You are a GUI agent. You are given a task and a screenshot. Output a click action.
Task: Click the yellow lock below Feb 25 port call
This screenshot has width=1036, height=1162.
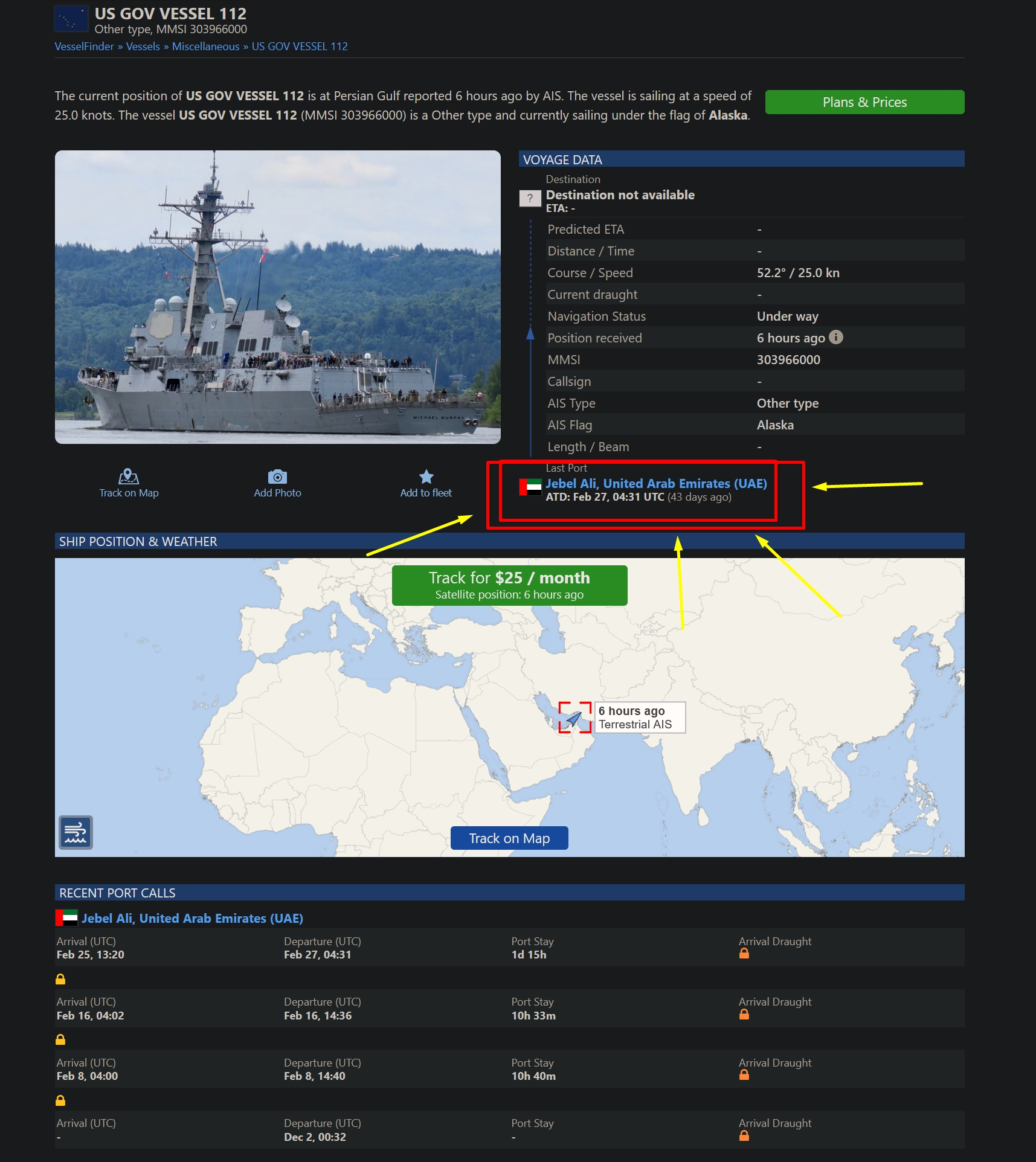60,979
